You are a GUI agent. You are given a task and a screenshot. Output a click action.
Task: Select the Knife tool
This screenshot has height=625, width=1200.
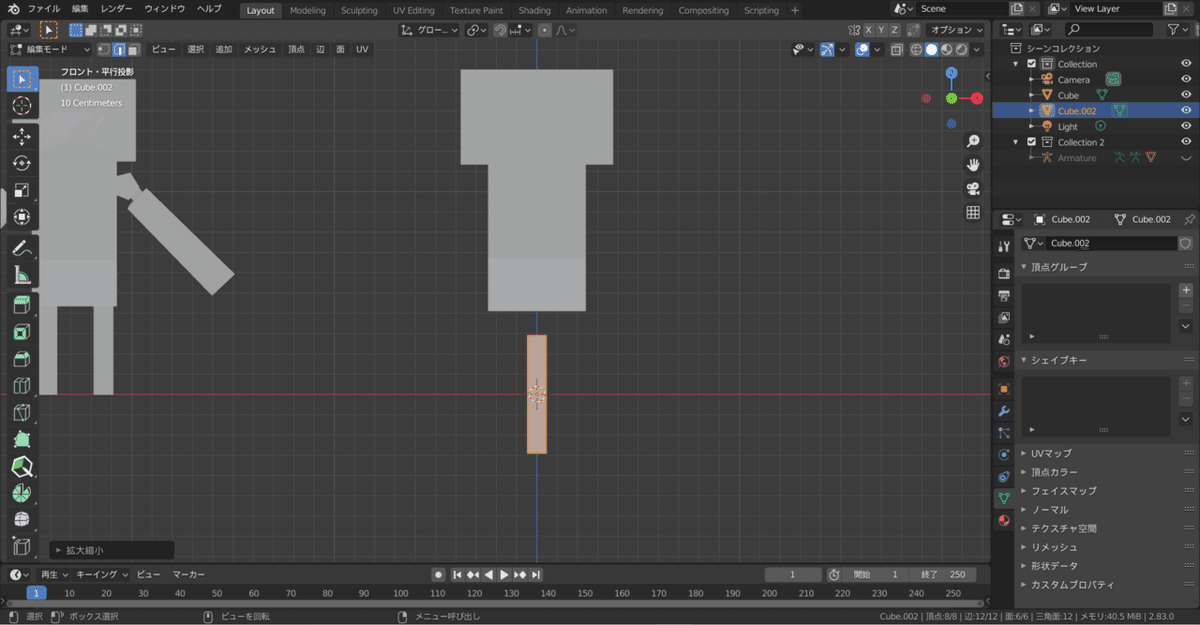coord(22,413)
